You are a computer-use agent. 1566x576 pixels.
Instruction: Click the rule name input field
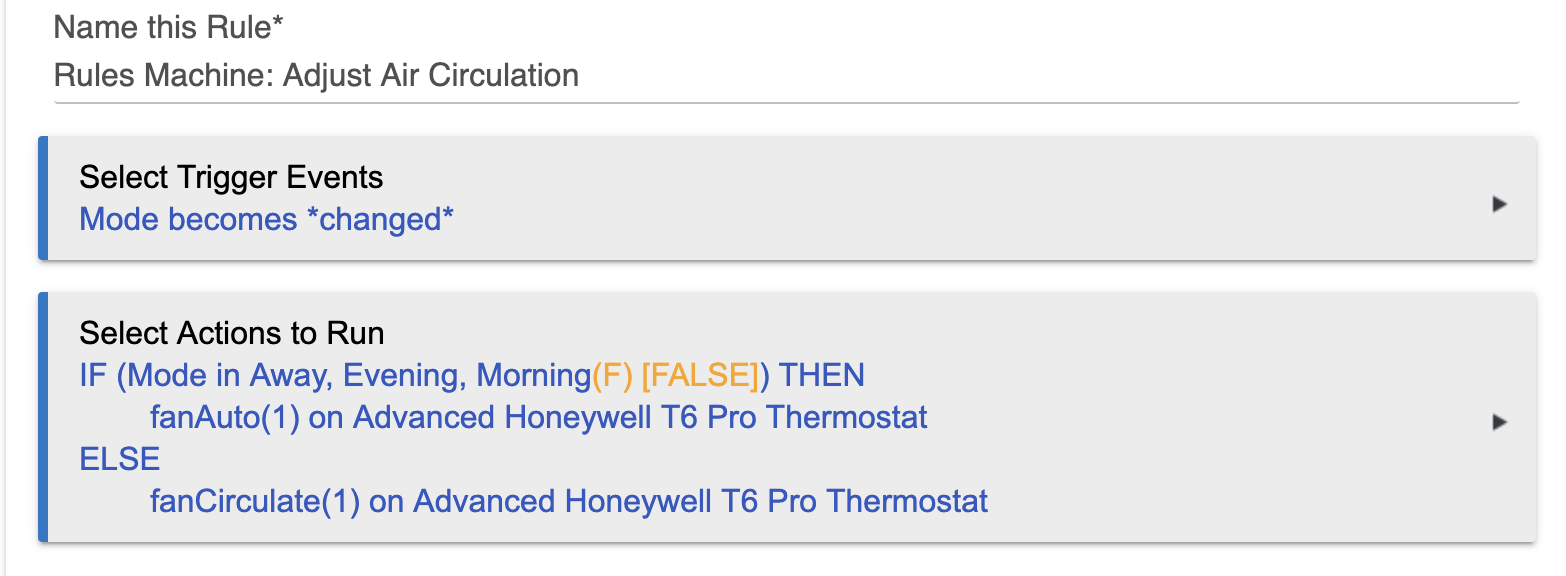click(x=786, y=76)
